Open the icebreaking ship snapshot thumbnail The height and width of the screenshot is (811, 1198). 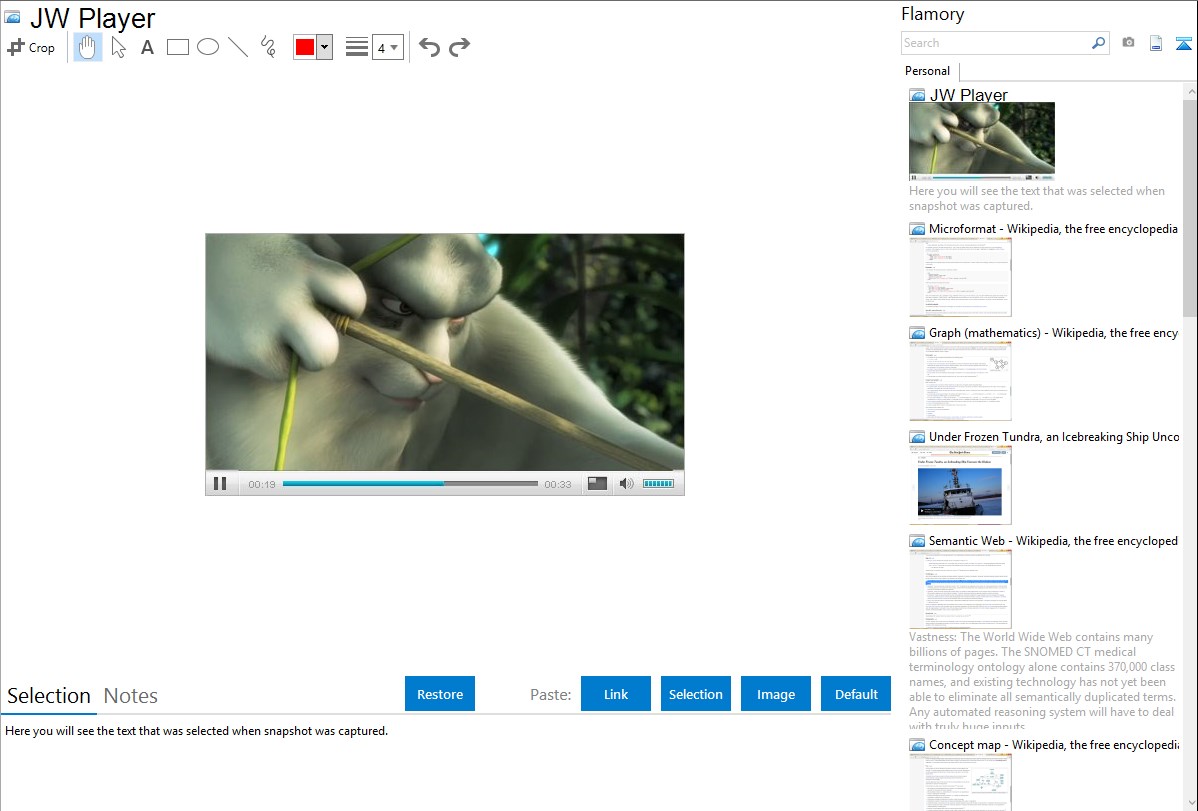pos(960,485)
